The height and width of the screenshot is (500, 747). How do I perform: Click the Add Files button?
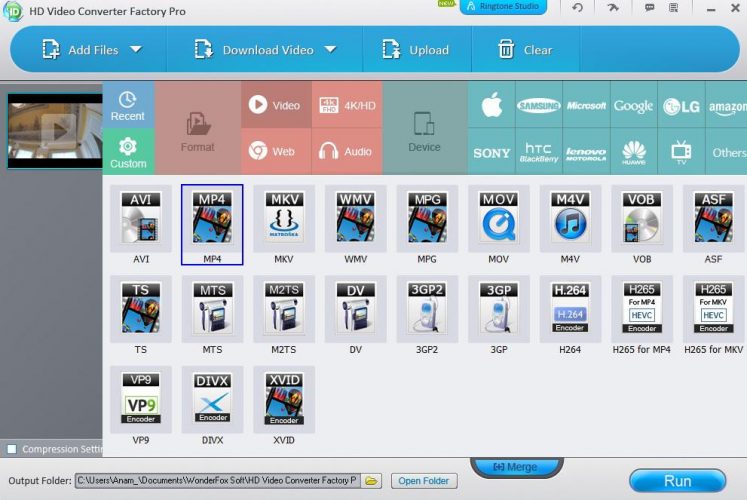coord(80,50)
